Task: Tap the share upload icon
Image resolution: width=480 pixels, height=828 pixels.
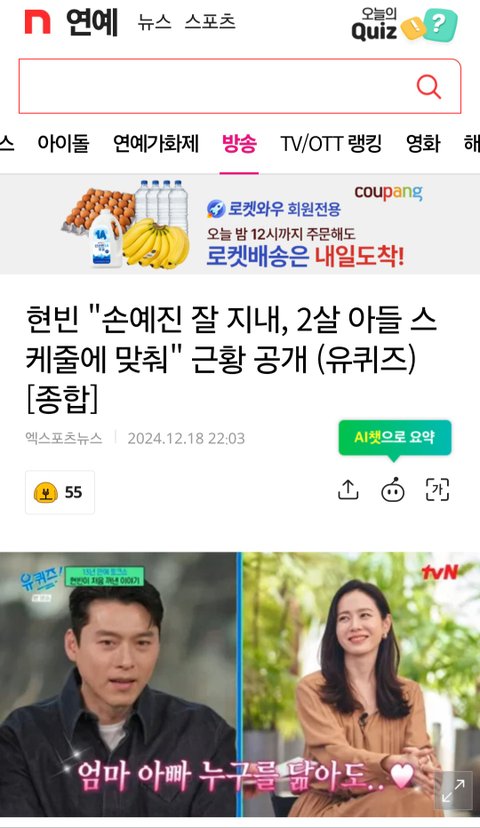Action: pos(348,490)
